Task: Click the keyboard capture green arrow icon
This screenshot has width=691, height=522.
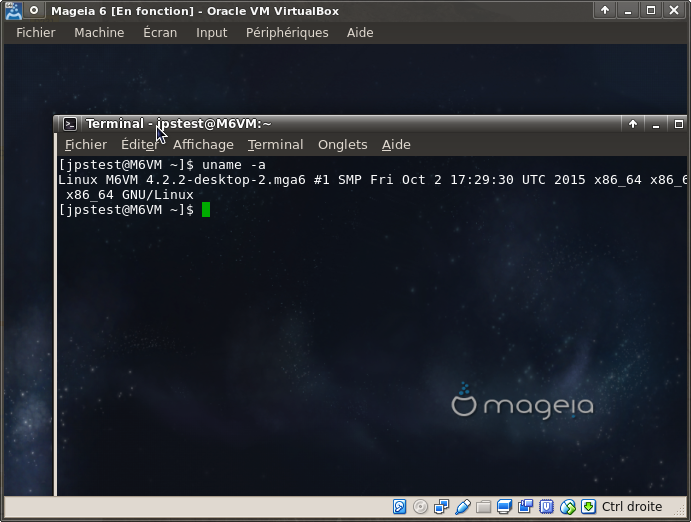Action: click(588, 507)
